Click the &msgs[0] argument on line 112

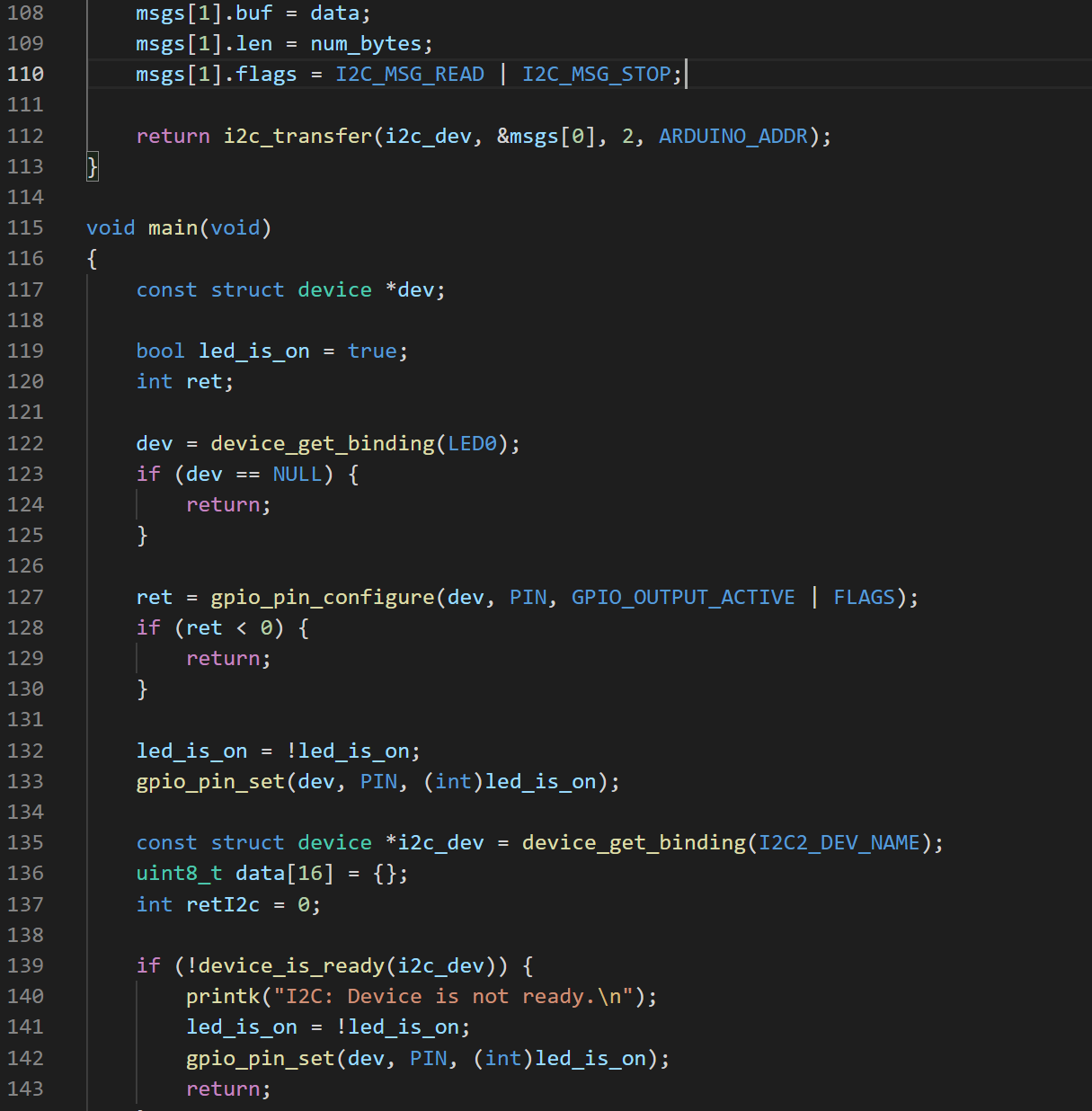(x=546, y=136)
